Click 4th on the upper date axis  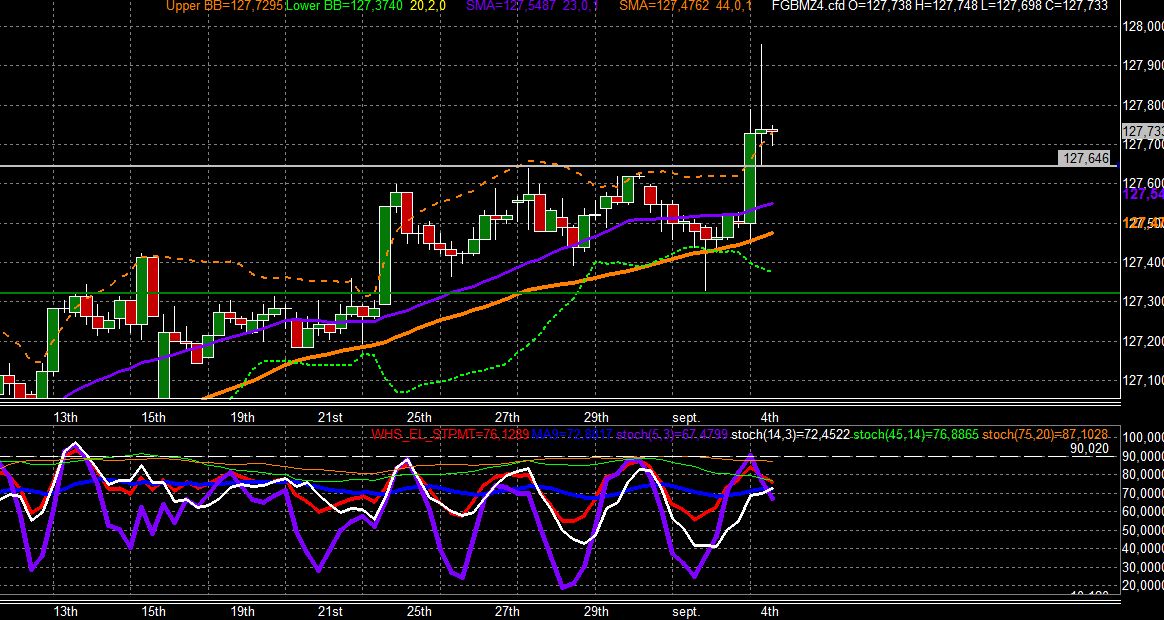(771, 416)
